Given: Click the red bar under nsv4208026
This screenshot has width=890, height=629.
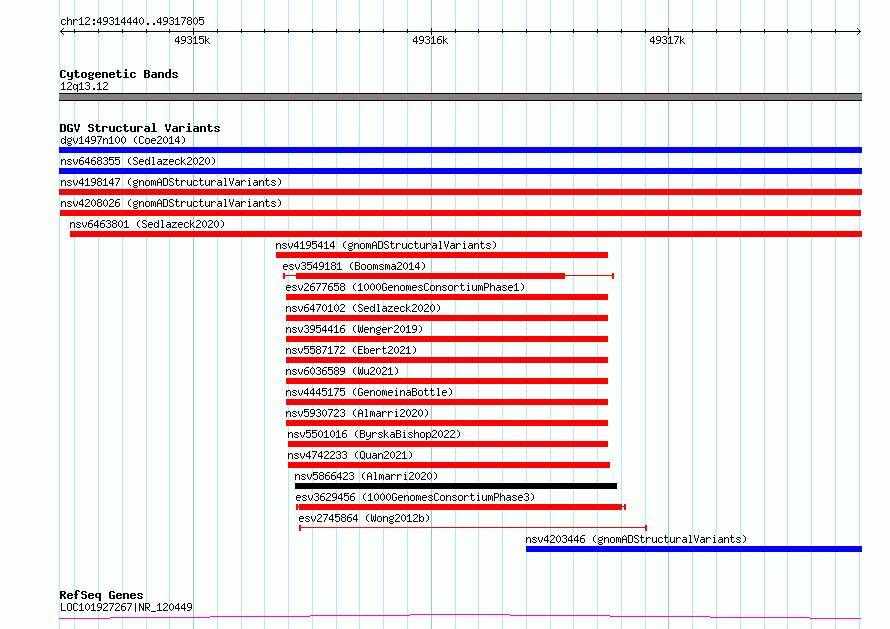Looking at the screenshot, I should click(460, 213).
